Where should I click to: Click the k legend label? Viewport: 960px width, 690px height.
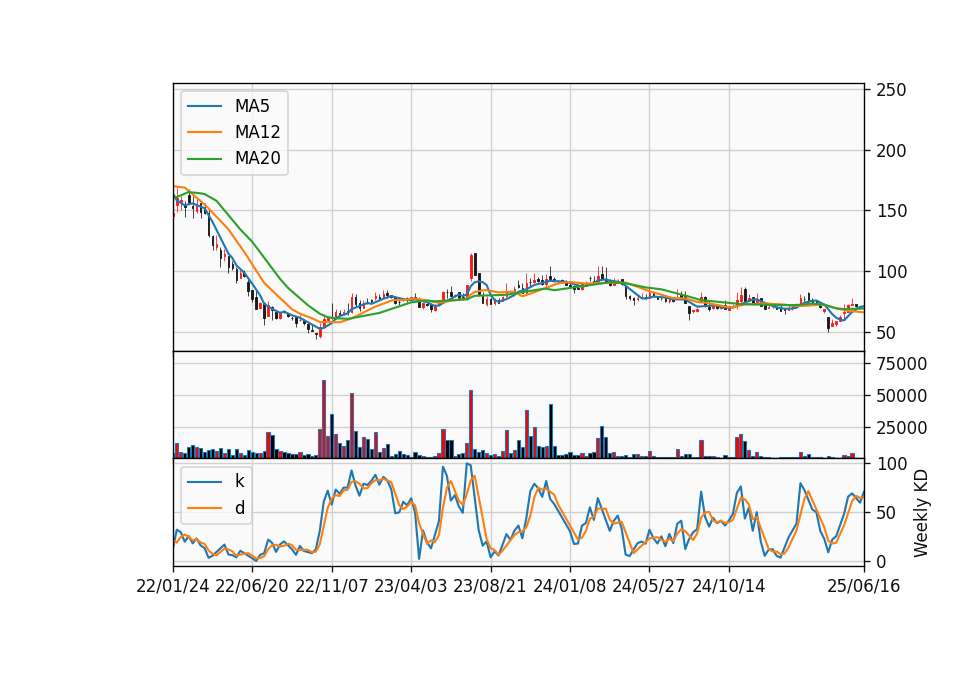239,481
